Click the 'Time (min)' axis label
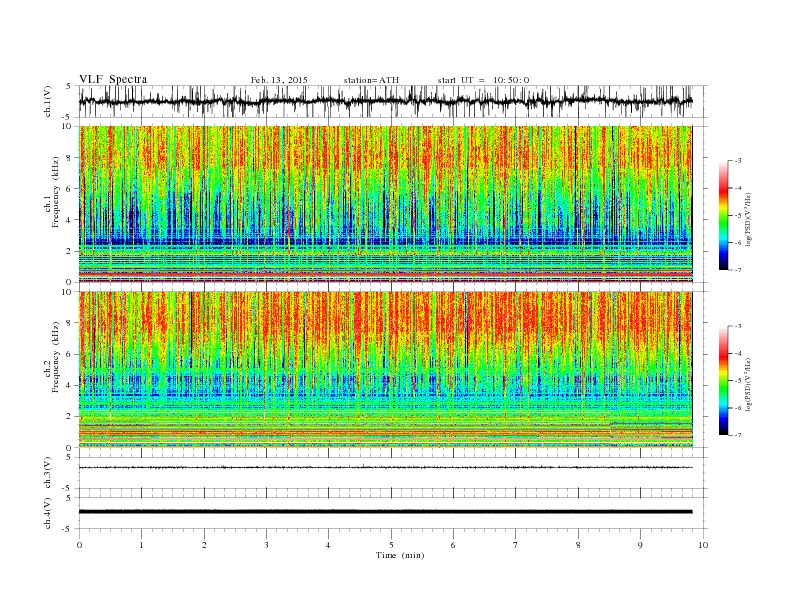This screenshot has height=612, width=792. pyautogui.click(x=400, y=555)
